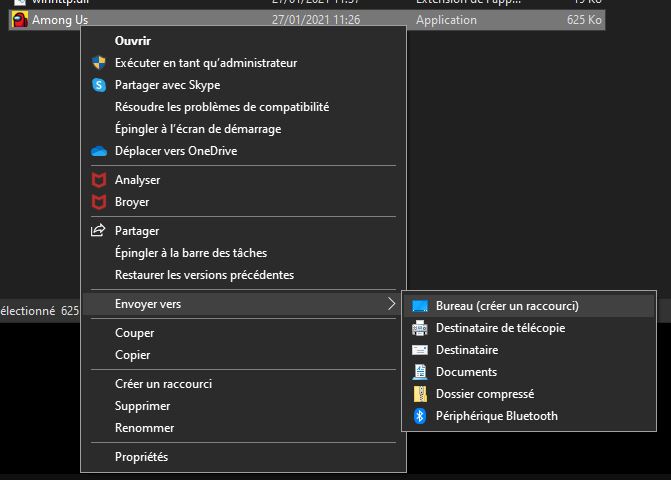This screenshot has width=671, height=480.
Task: Click the Among Us application icon
Action: point(17,20)
